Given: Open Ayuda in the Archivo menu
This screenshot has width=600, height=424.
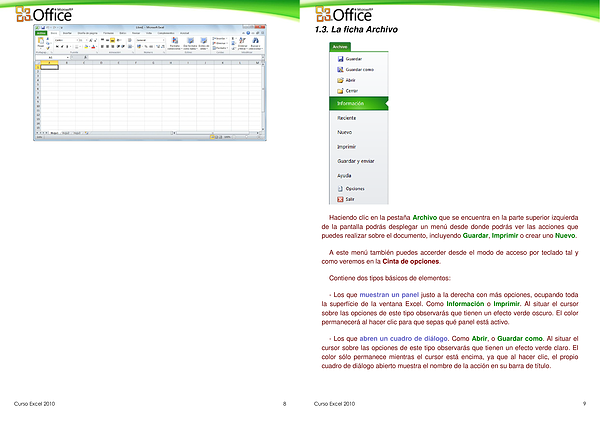Looking at the screenshot, I should (344, 176).
